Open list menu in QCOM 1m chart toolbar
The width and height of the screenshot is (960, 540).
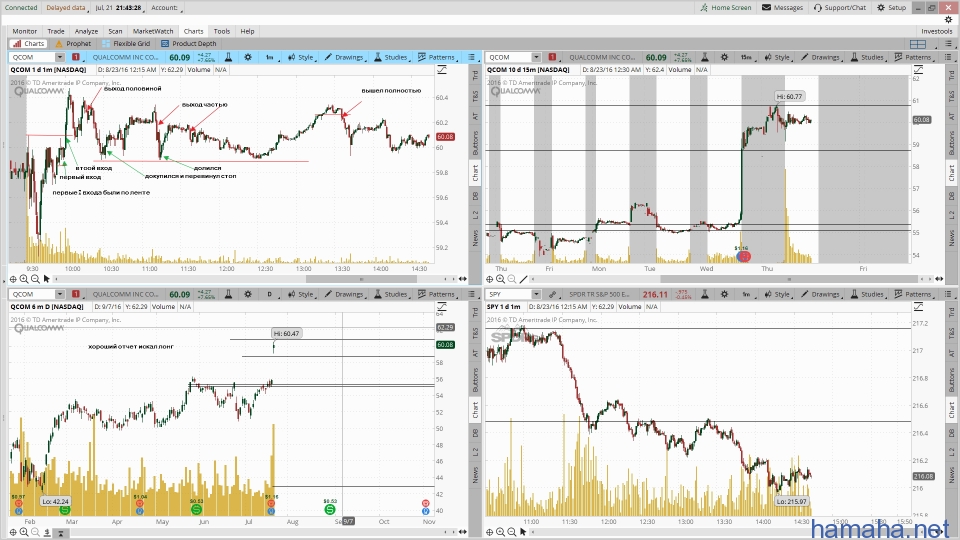471,57
